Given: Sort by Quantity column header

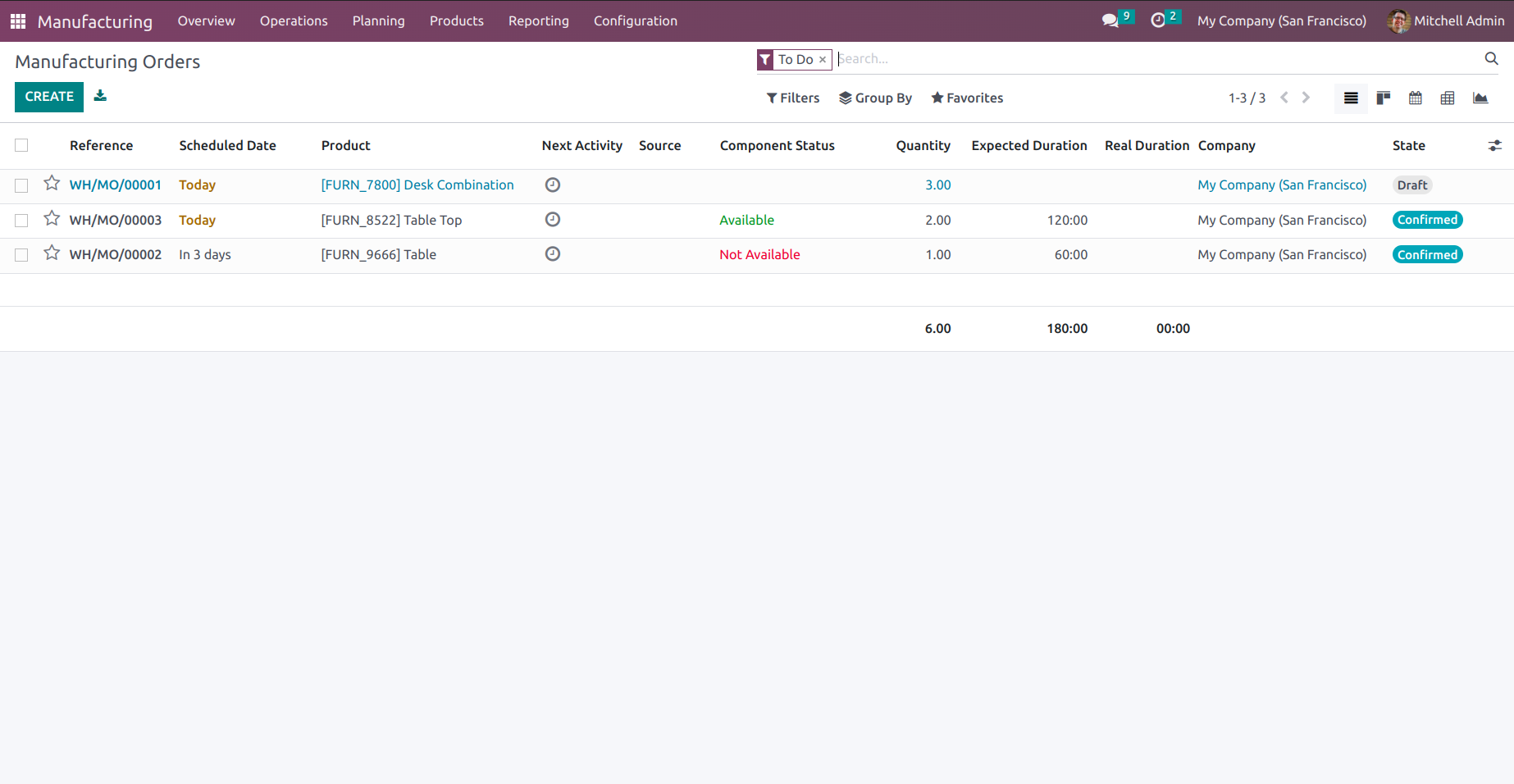Looking at the screenshot, I should coord(923,146).
